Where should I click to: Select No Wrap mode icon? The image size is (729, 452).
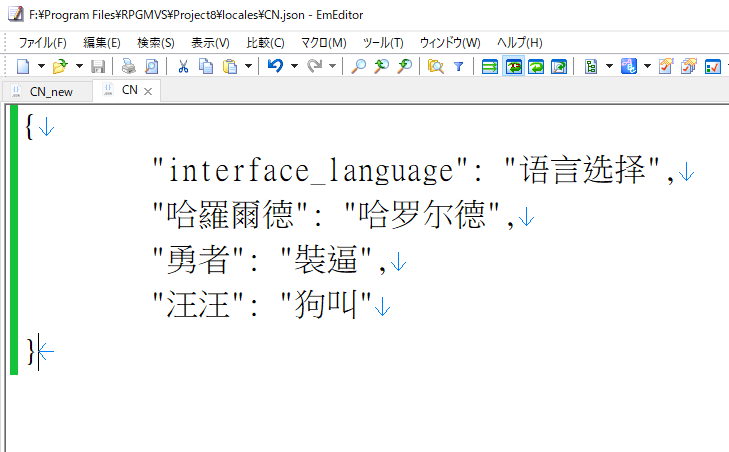pos(490,66)
